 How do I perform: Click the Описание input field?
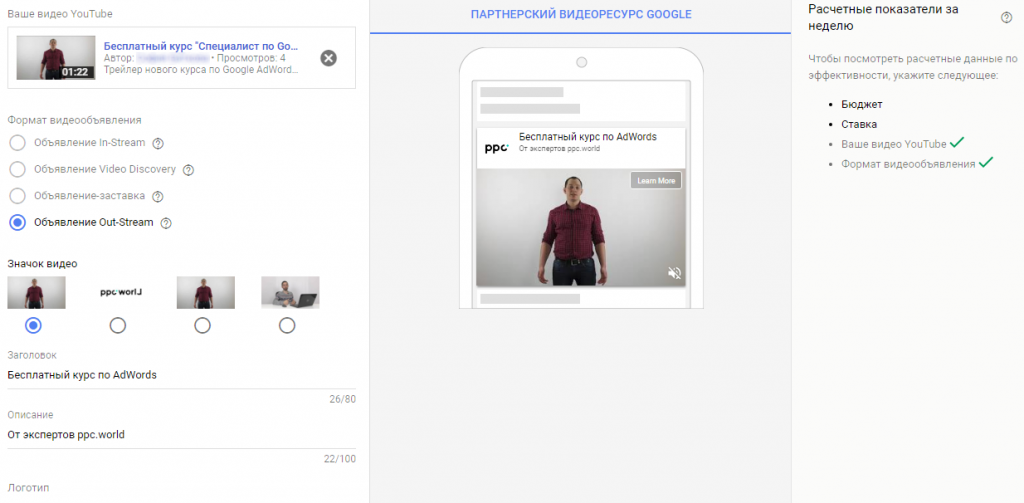182,434
